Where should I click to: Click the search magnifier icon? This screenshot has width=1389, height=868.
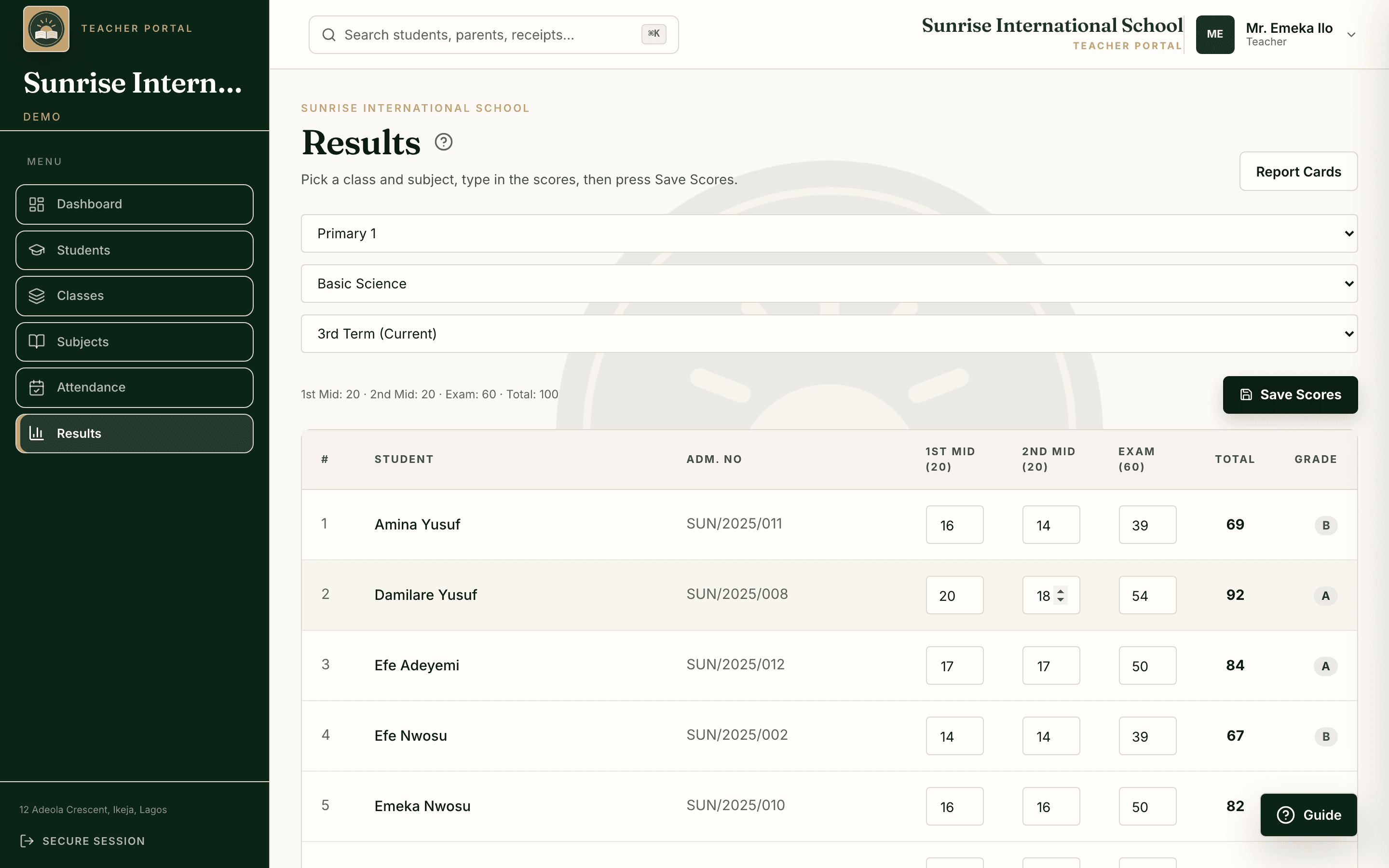click(x=329, y=35)
